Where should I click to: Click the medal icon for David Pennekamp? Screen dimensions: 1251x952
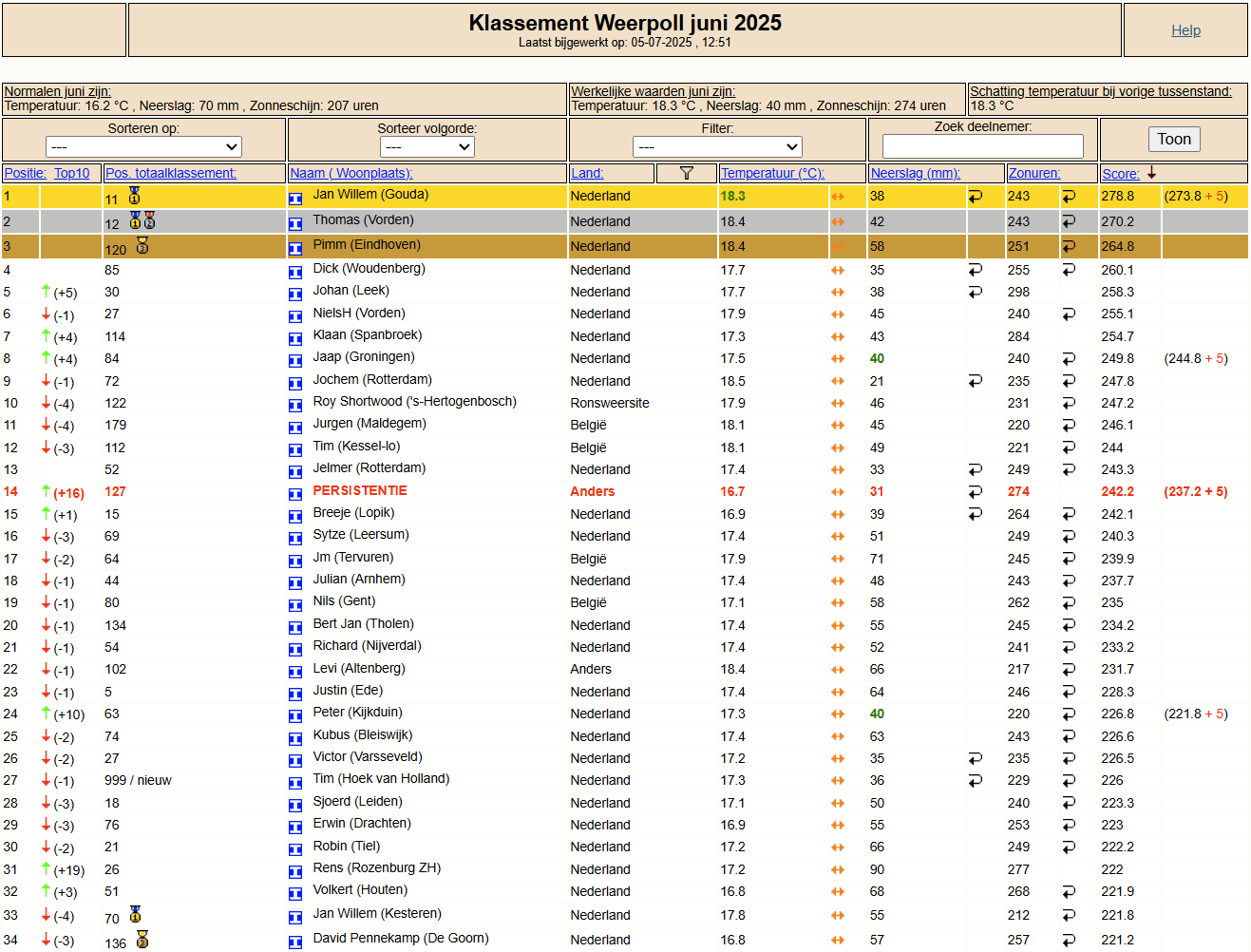142,940
